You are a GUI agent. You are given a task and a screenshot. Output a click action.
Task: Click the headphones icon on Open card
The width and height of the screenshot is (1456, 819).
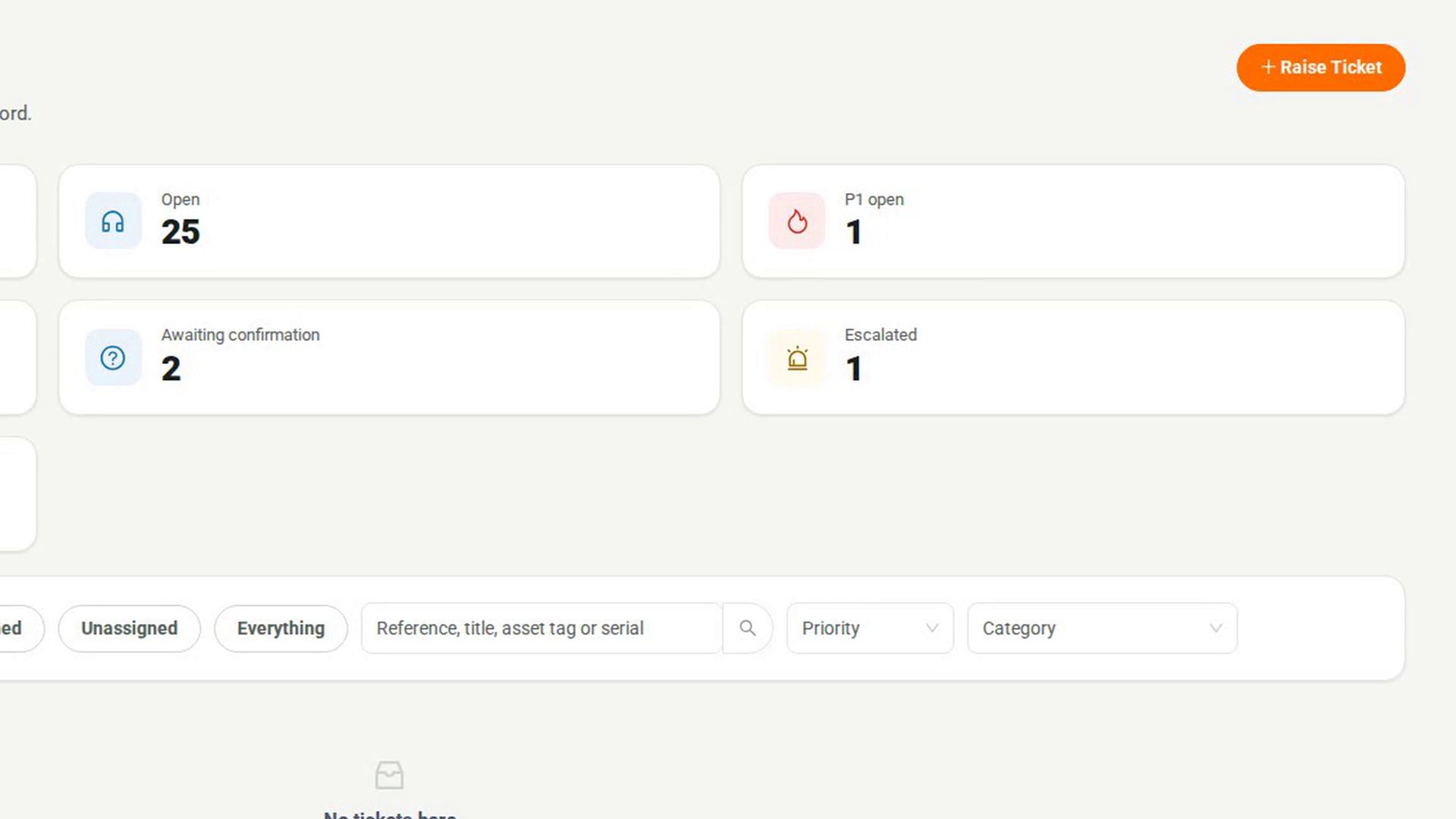tap(113, 221)
